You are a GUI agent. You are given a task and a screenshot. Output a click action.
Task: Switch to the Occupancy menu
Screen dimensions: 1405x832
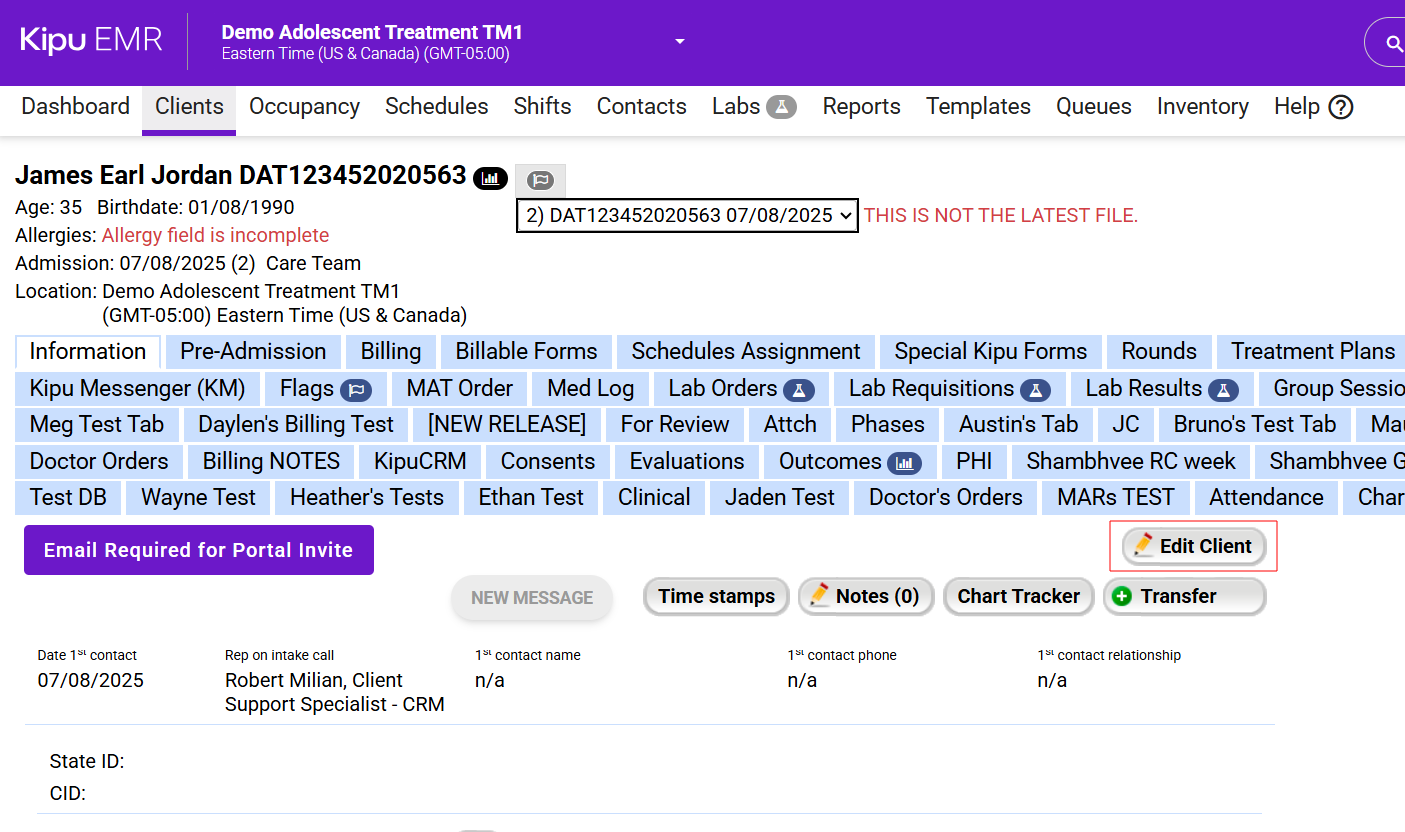pos(304,107)
